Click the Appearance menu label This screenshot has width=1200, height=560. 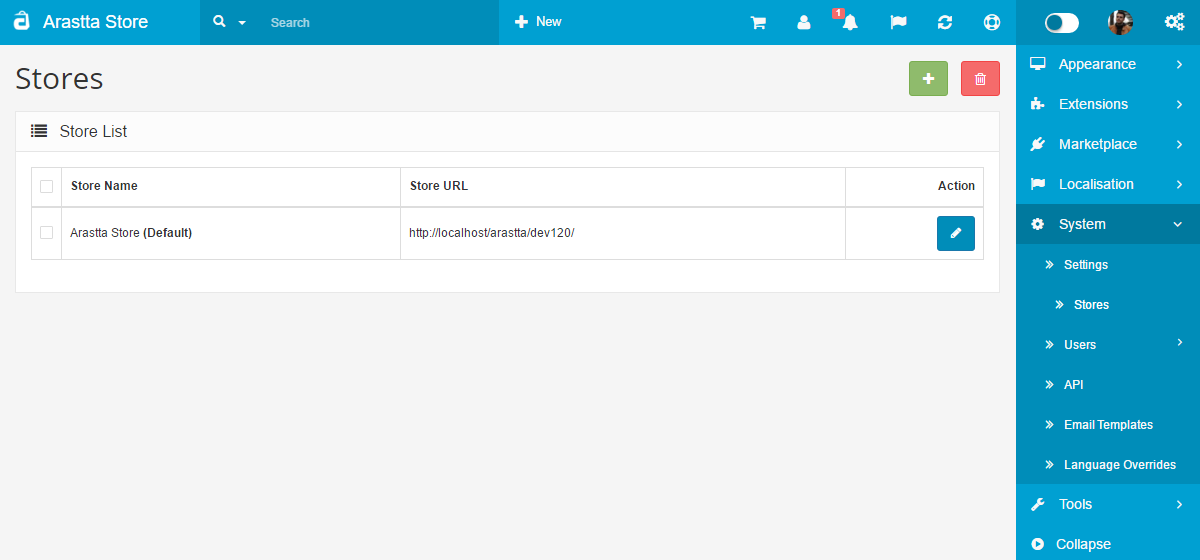coord(1097,64)
